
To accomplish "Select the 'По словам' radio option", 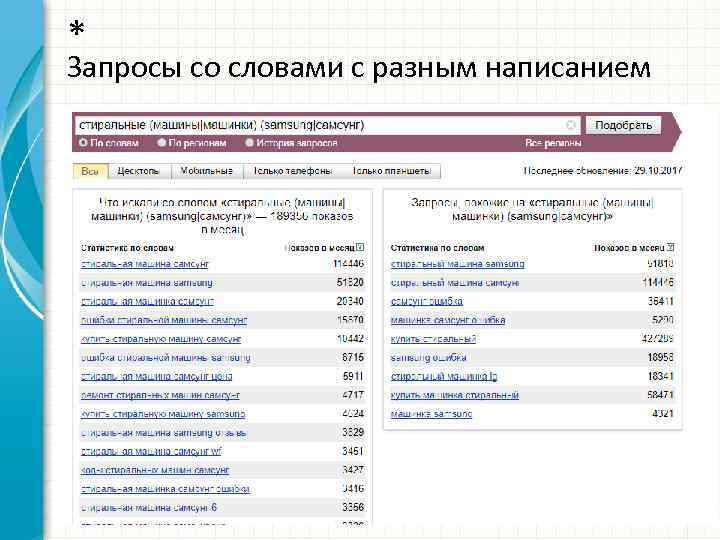I will 83,143.
